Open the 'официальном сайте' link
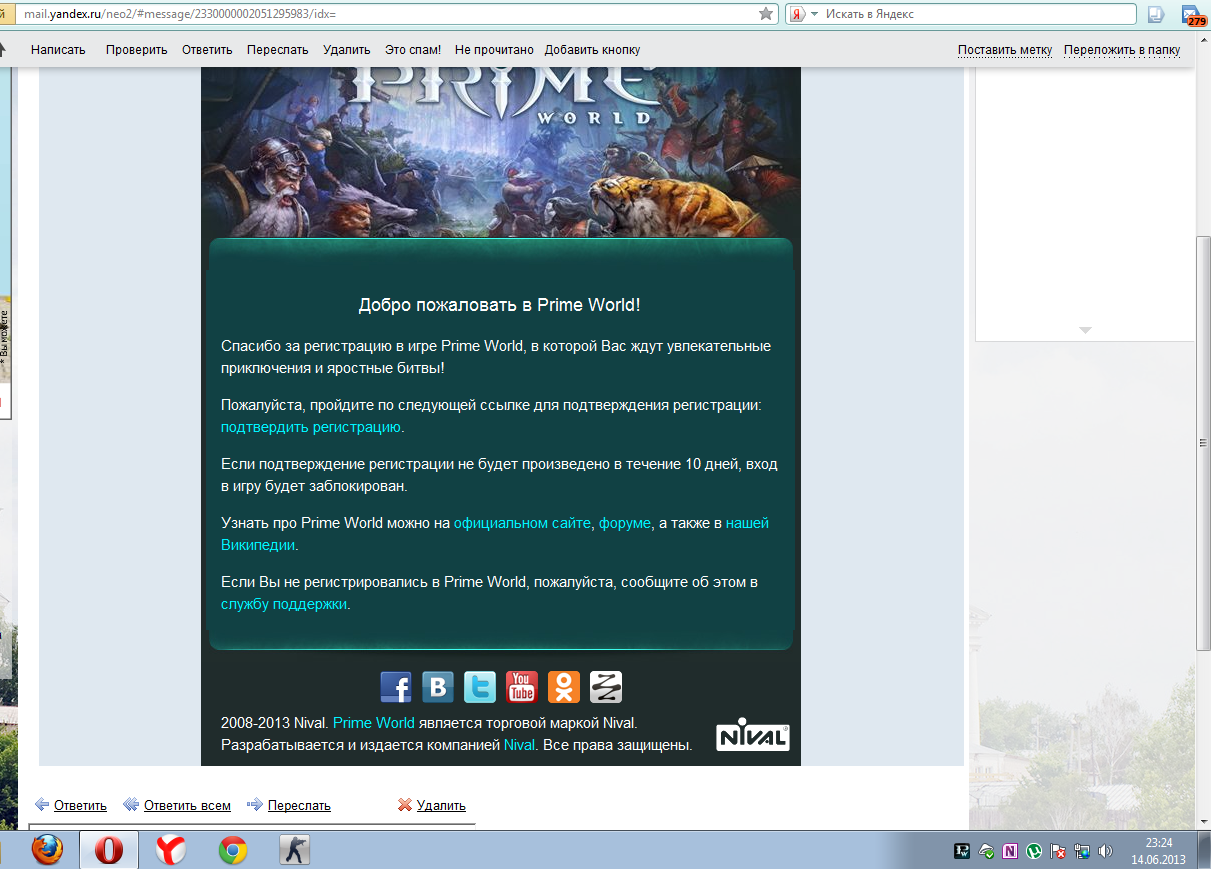 pyautogui.click(x=522, y=523)
